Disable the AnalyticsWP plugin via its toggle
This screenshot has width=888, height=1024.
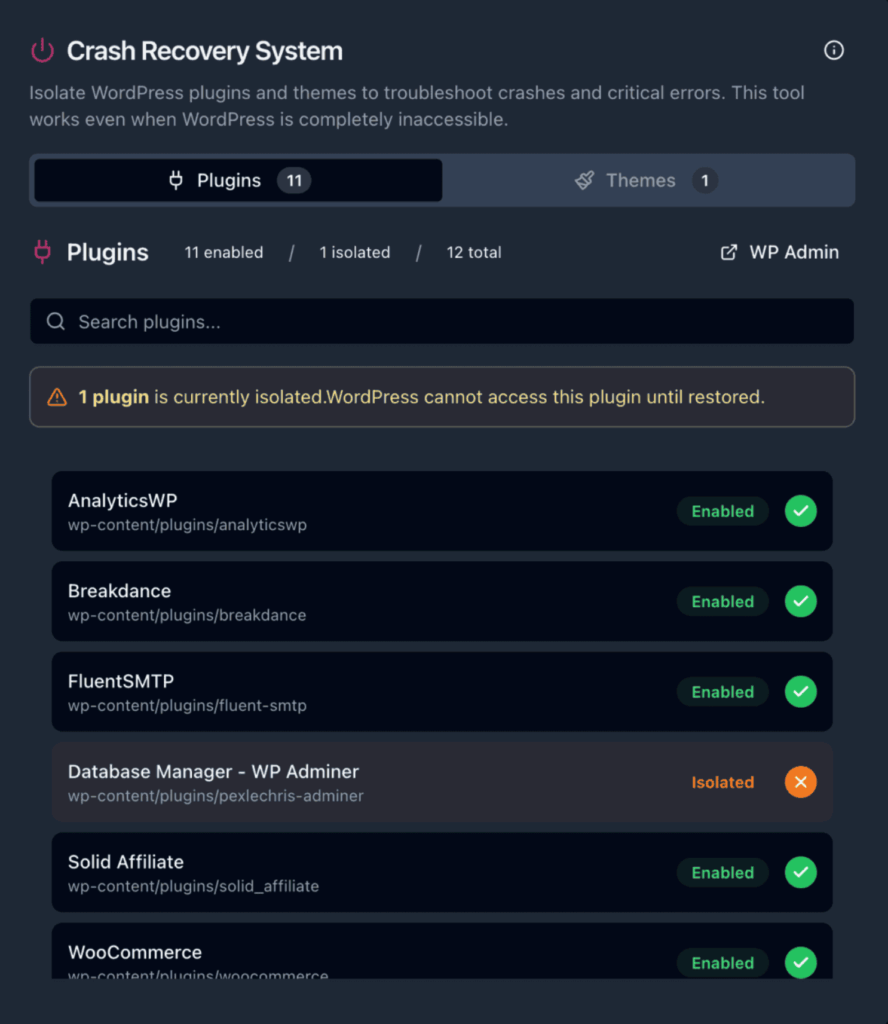pyautogui.click(x=800, y=511)
